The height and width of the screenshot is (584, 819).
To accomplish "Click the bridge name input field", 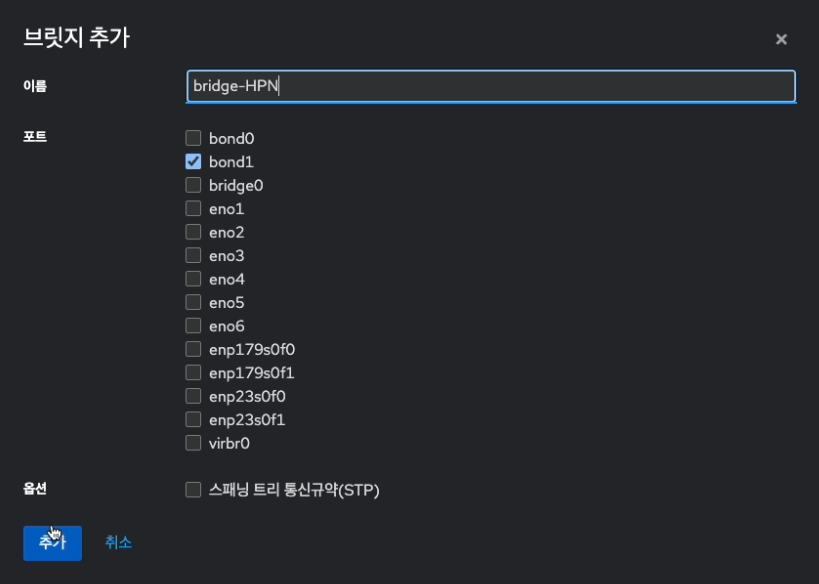I will (490, 86).
